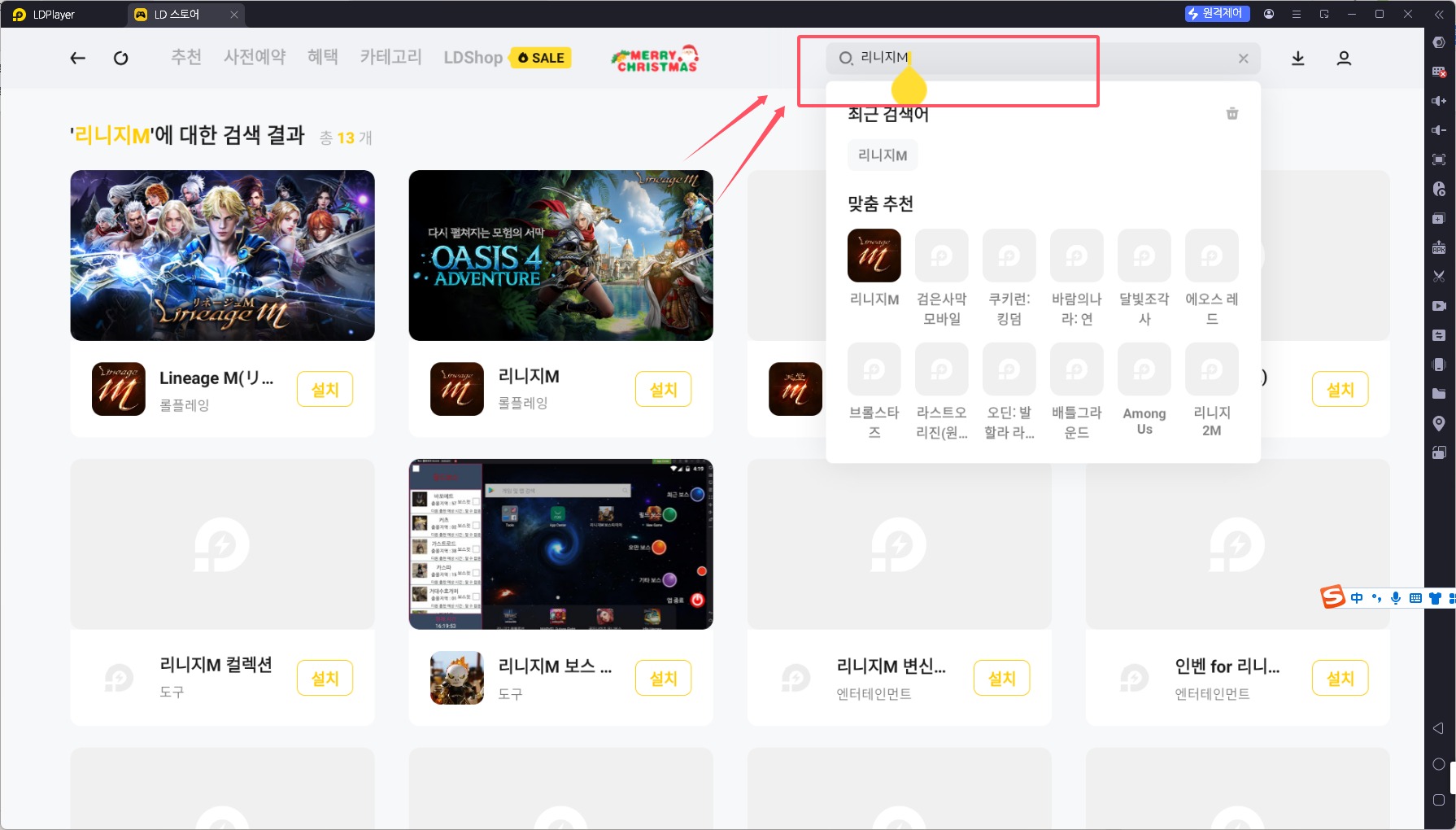Install the Lineage M(リ... app
Viewport: 1456px width, 830px height.
[325, 389]
